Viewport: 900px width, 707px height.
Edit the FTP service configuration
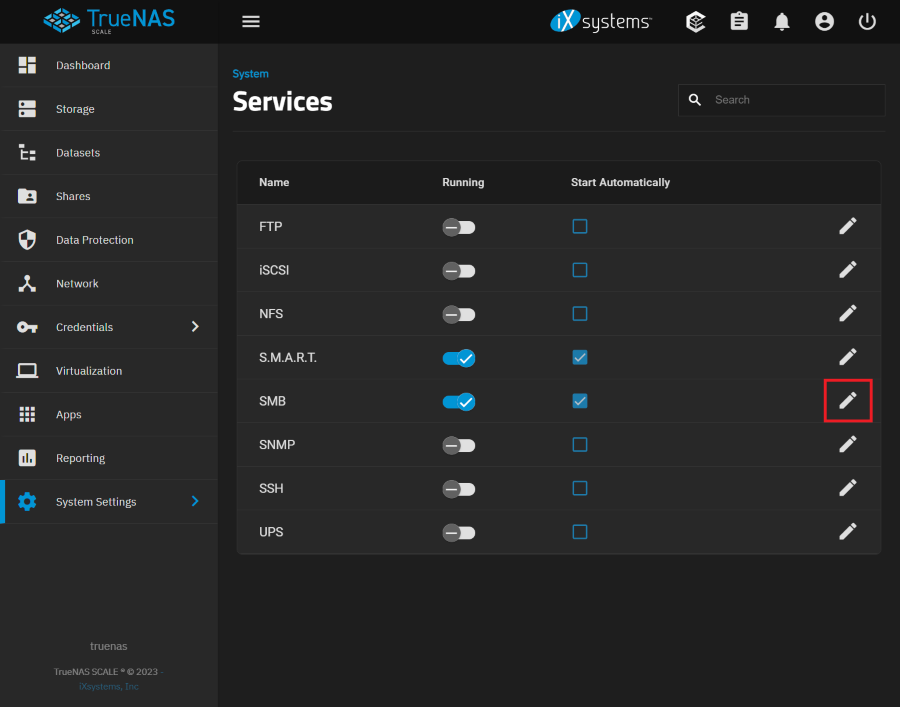(848, 226)
